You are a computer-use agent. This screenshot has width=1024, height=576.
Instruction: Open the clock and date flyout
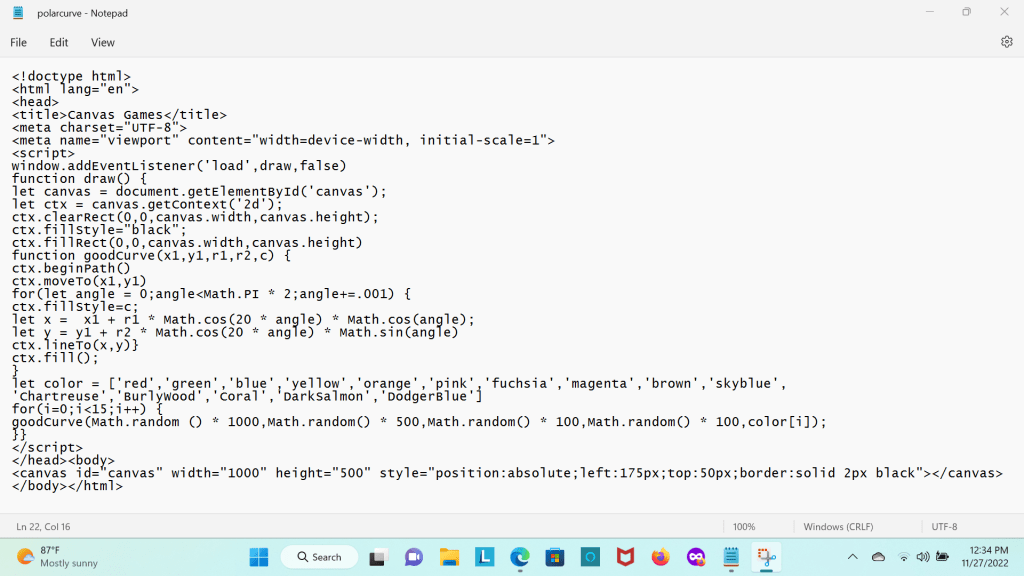pos(989,557)
